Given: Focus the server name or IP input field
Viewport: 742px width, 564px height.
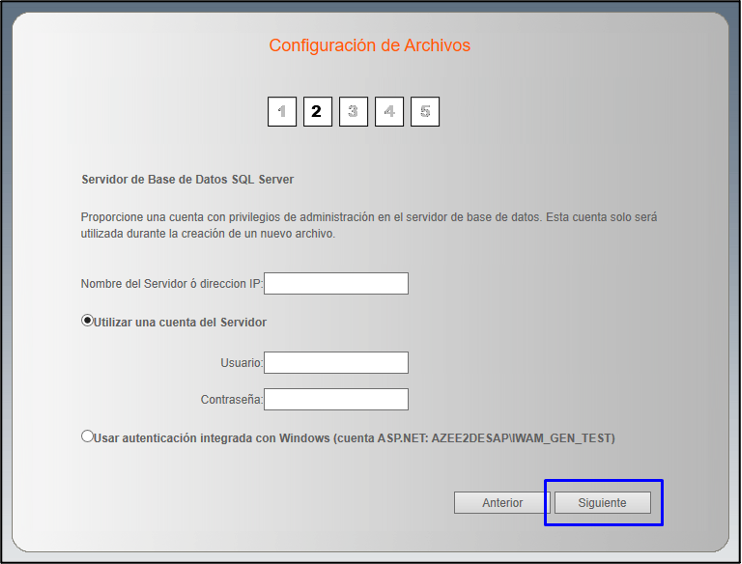Looking at the screenshot, I should click(336, 284).
